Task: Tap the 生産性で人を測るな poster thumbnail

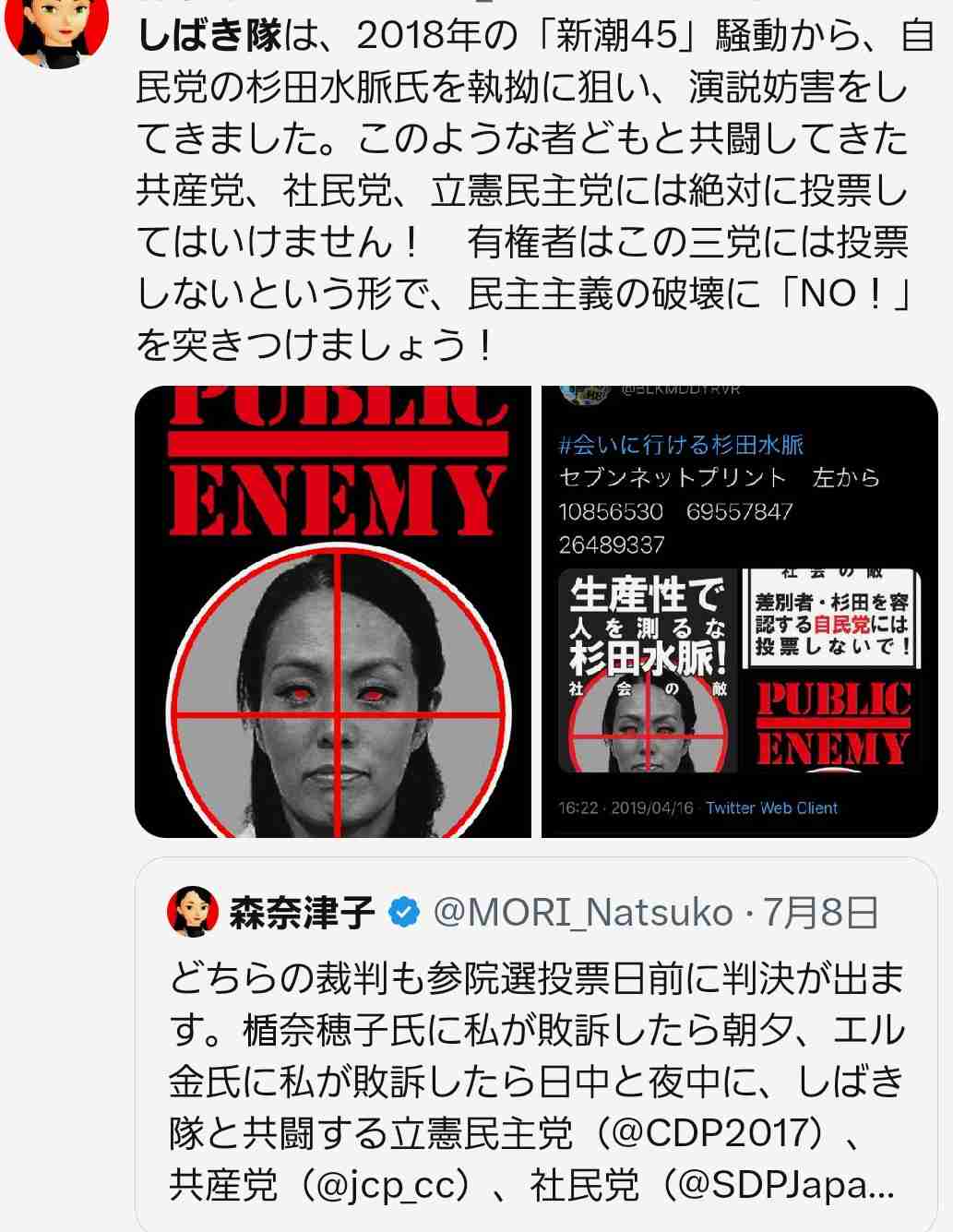Action: click(648, 670)
